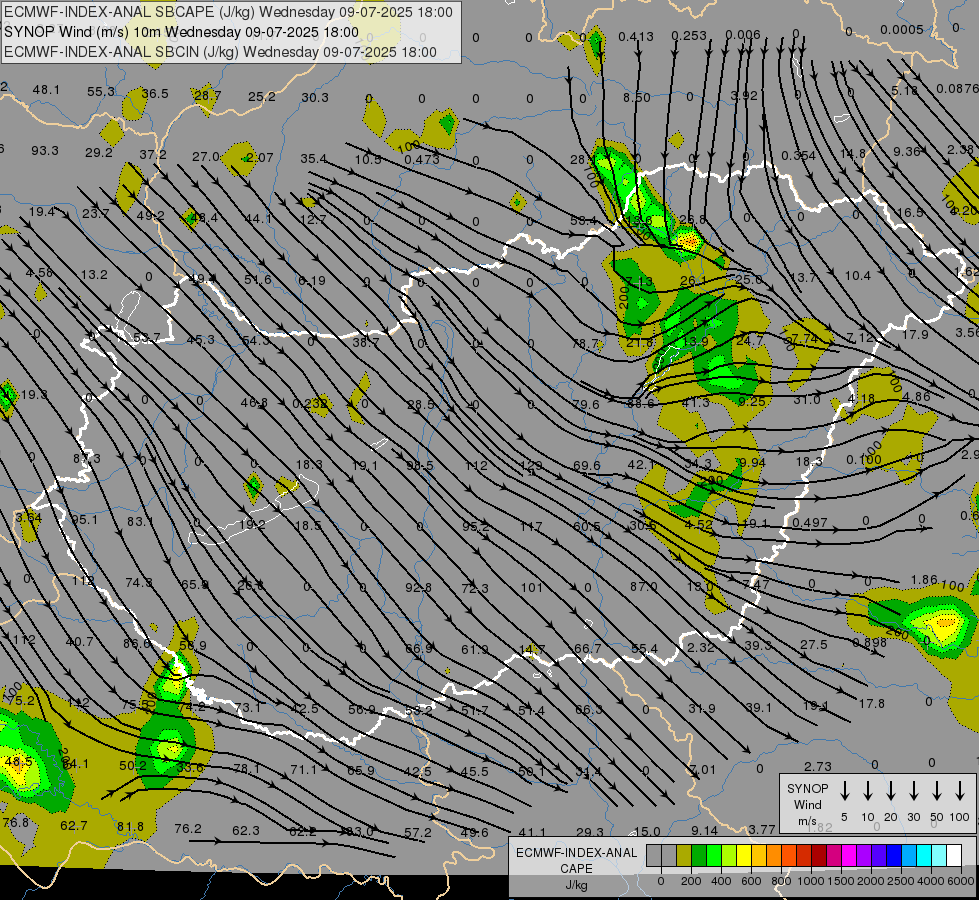
Task: Click the map value 0.0876
Action: (x=957, y=89)
